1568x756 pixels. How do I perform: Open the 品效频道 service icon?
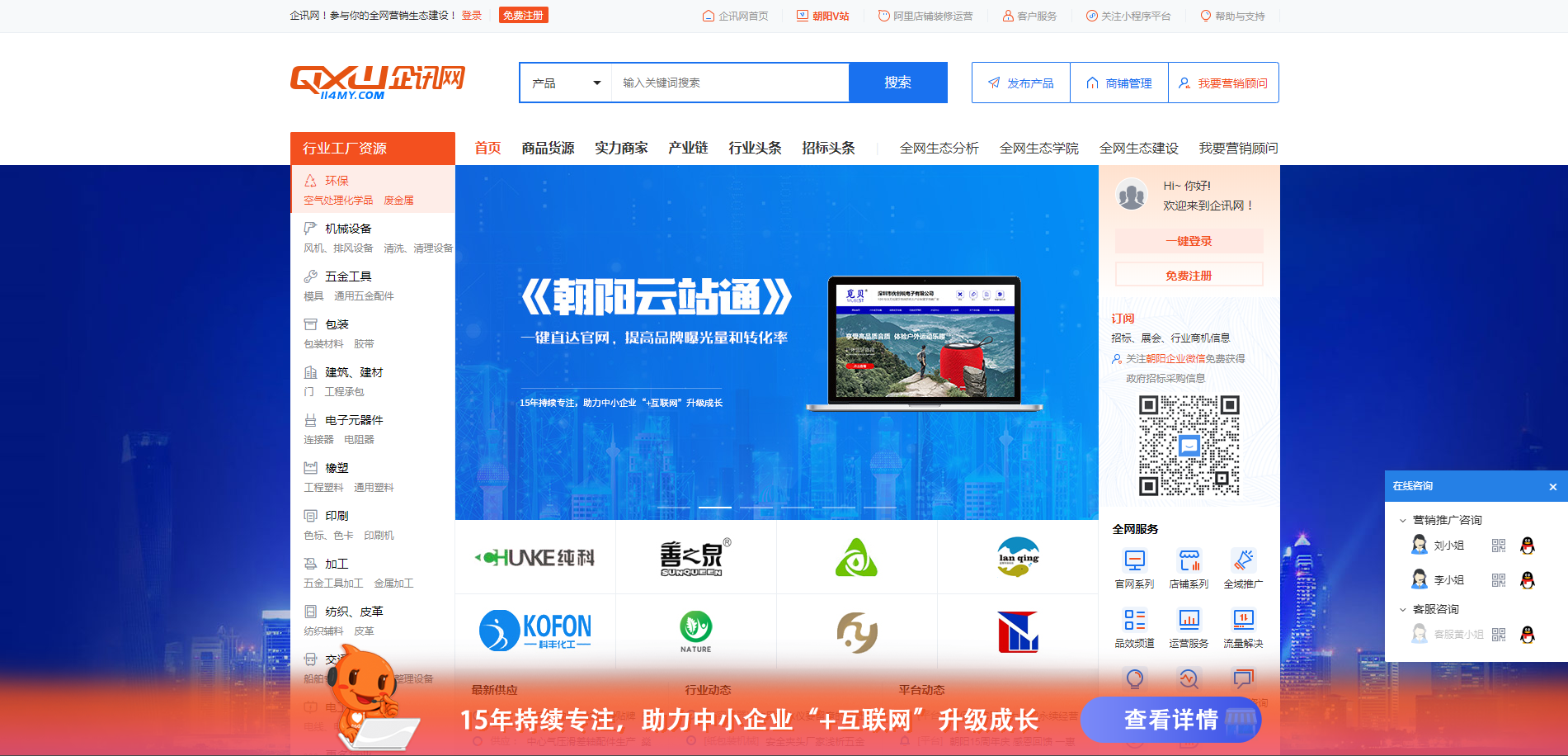[1134, 621]
